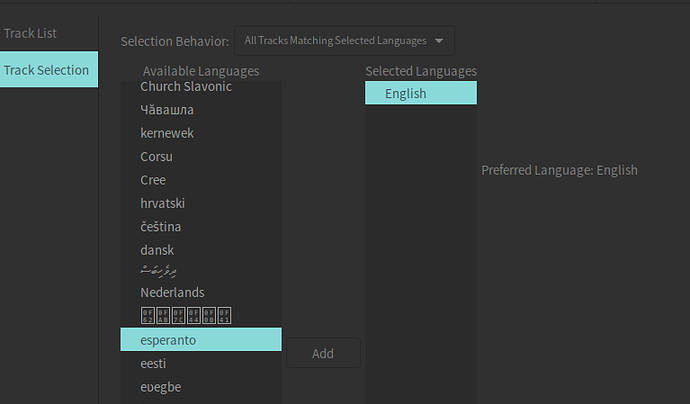Open the Selection Behavior dropdown
Image resolution: width=690 pixels, height=404 pixels.
(343, 41)
